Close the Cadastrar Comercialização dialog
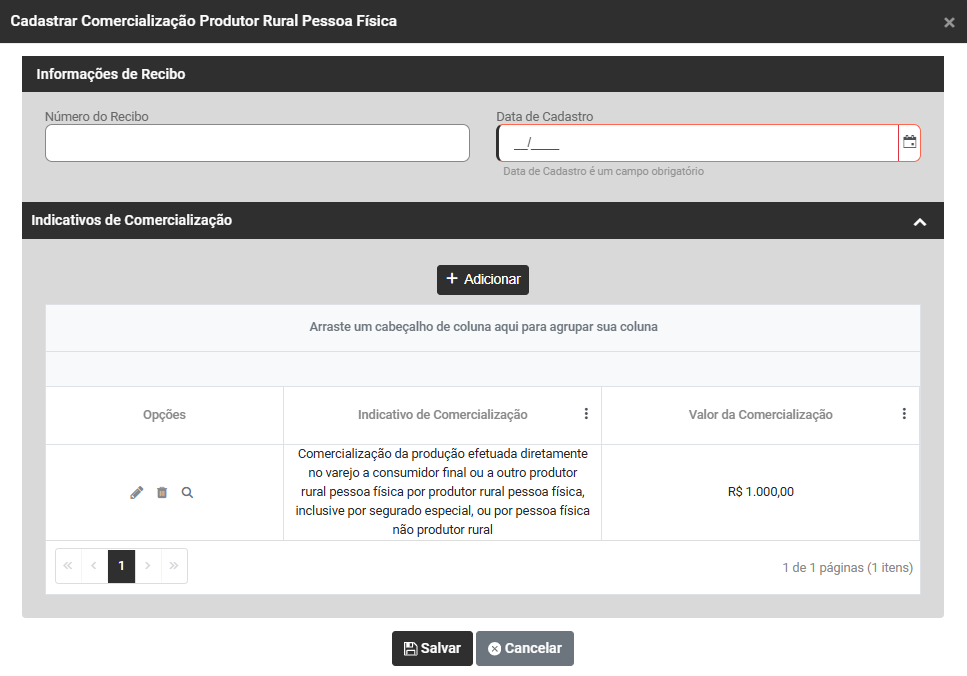The image size is (967, 676). pyautogui.click(x=949, y=22)
